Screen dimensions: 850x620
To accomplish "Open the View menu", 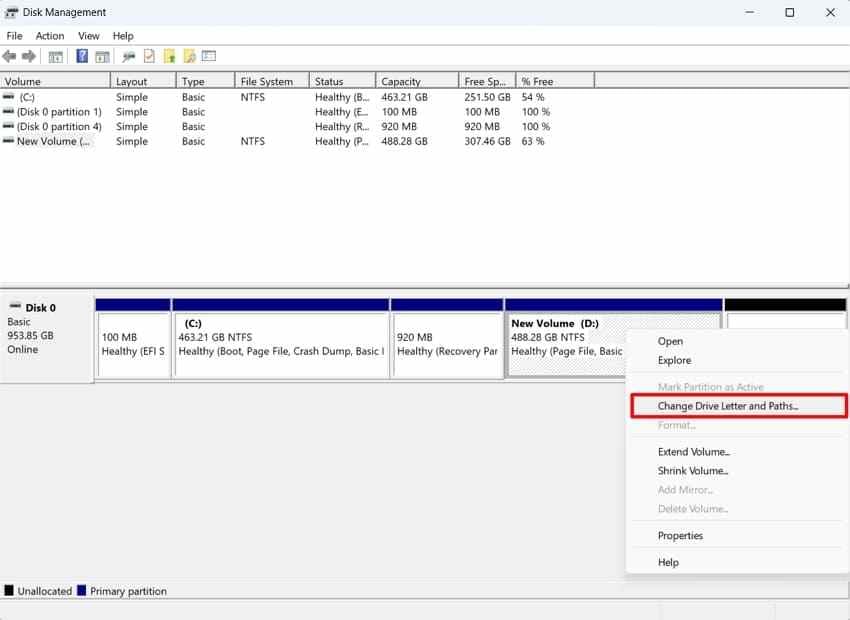I will click(x=89, y=36).
